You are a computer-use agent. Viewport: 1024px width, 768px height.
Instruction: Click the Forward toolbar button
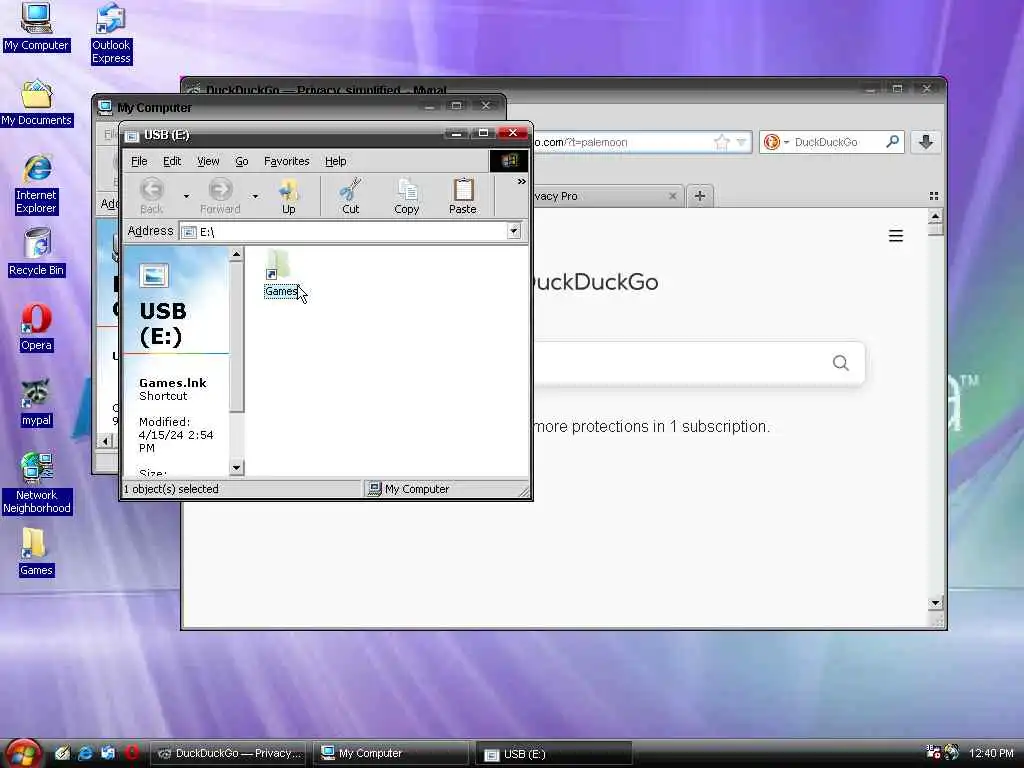220,196
